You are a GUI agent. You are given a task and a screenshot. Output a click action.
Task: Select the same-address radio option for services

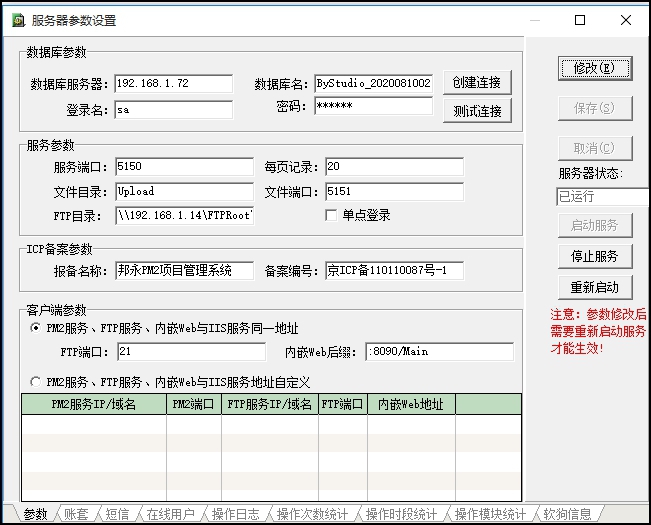(37, 328)
